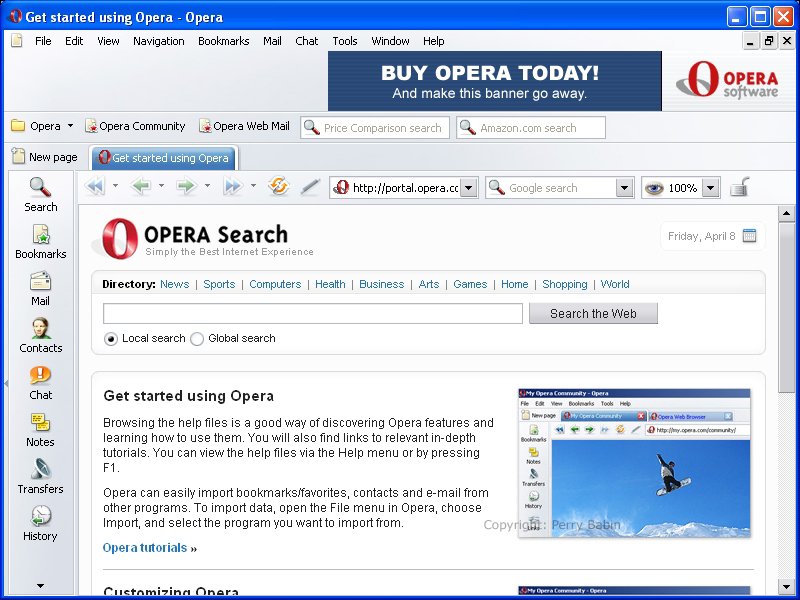
Task: Click the Buy Opera Today banner
Action: point(494,81)
